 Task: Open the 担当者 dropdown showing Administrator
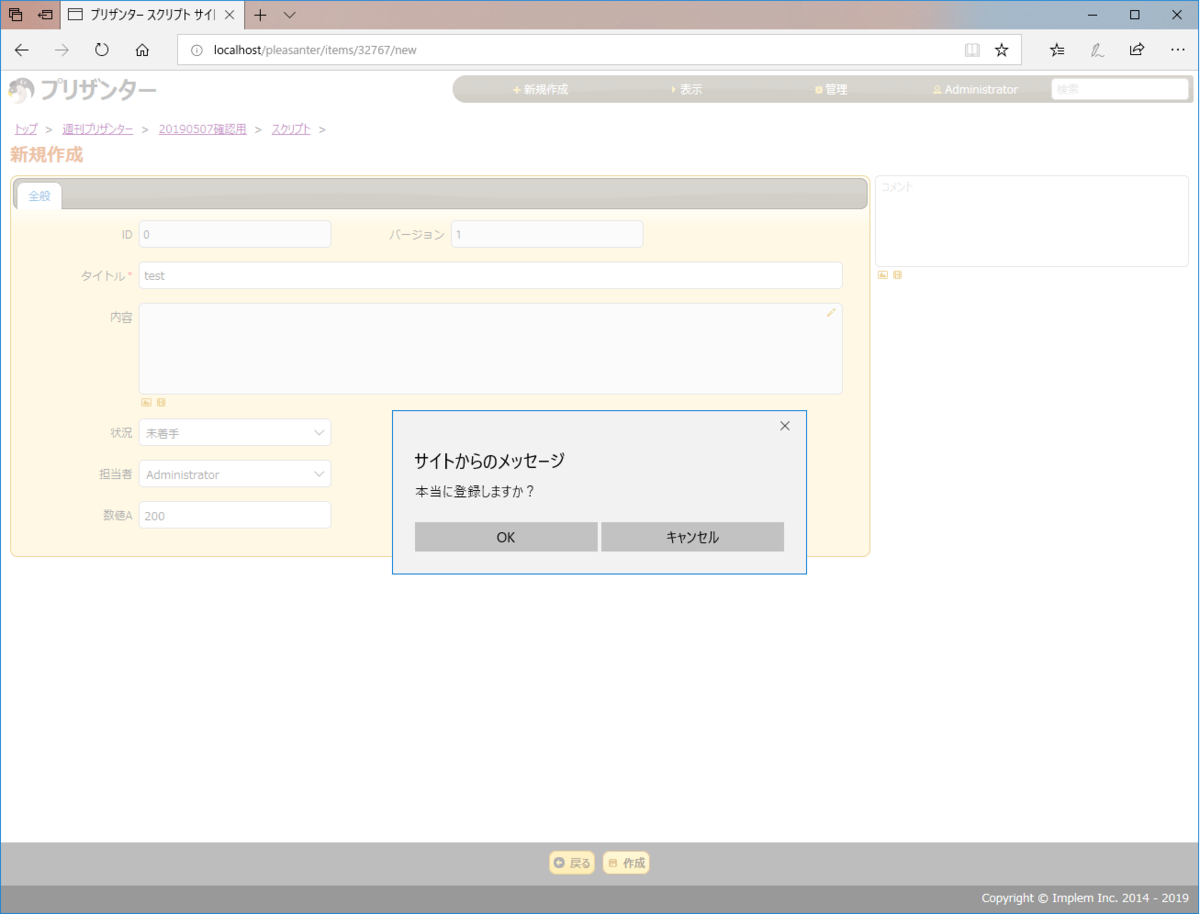[235, 474]
